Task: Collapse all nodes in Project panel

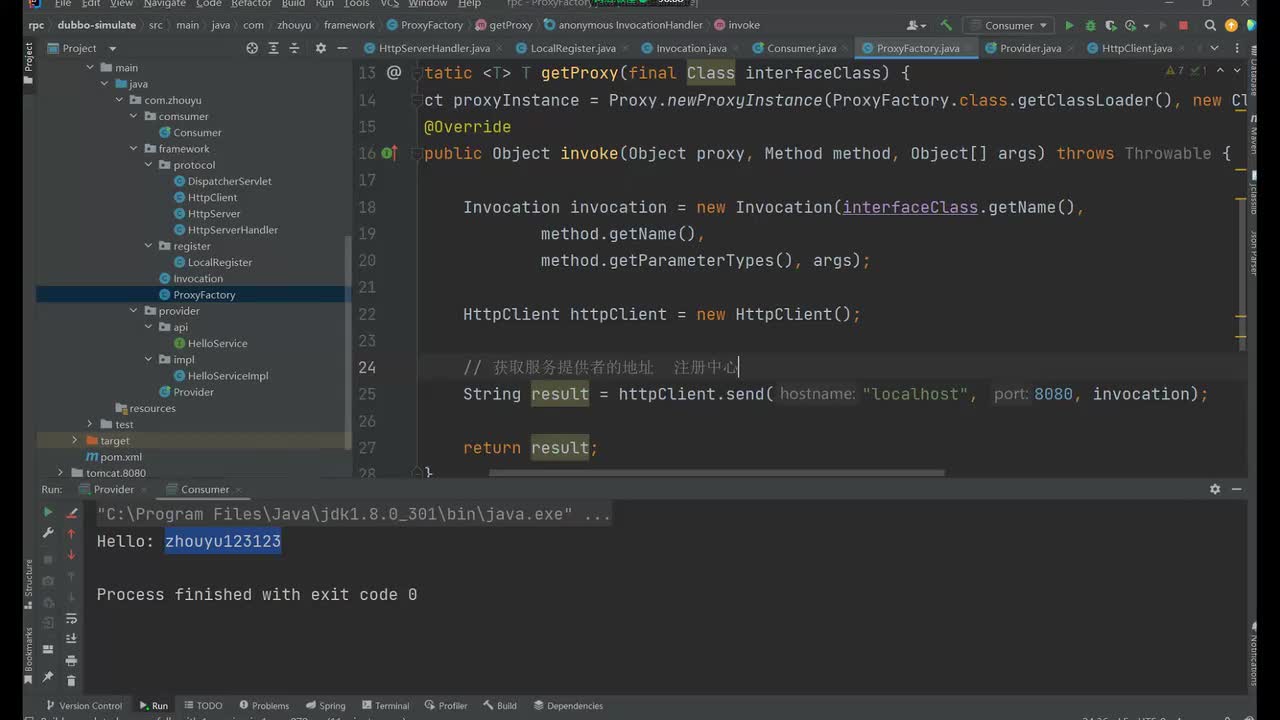Action: (x=296, y=48)
